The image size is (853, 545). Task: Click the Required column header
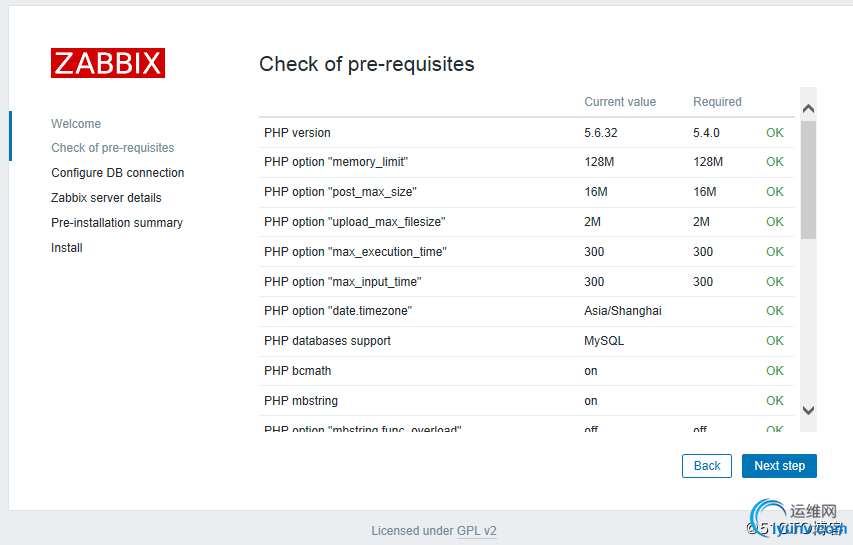pos(717,102)
